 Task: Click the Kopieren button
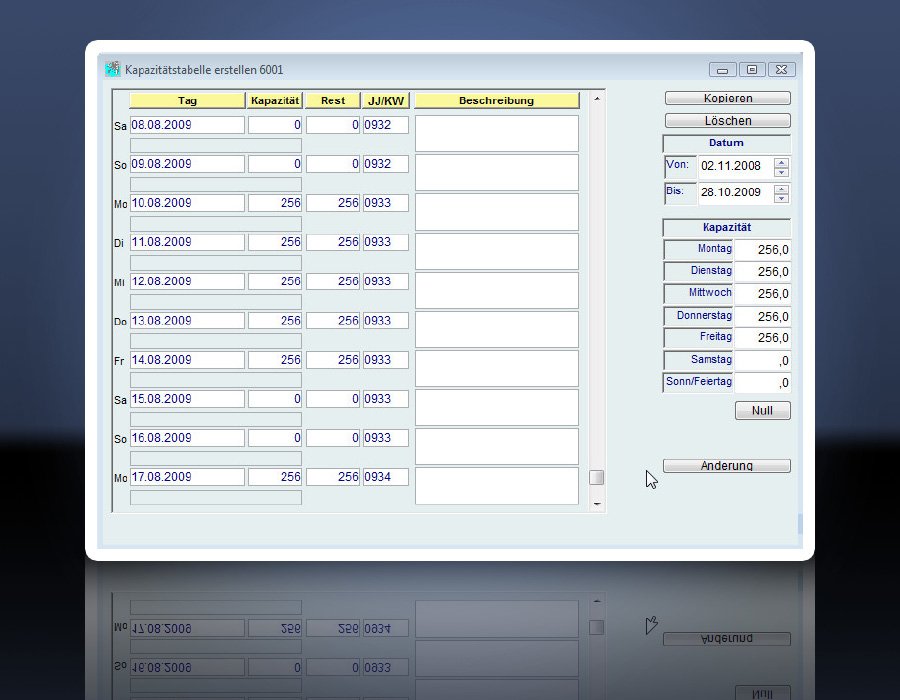[727, 98]
